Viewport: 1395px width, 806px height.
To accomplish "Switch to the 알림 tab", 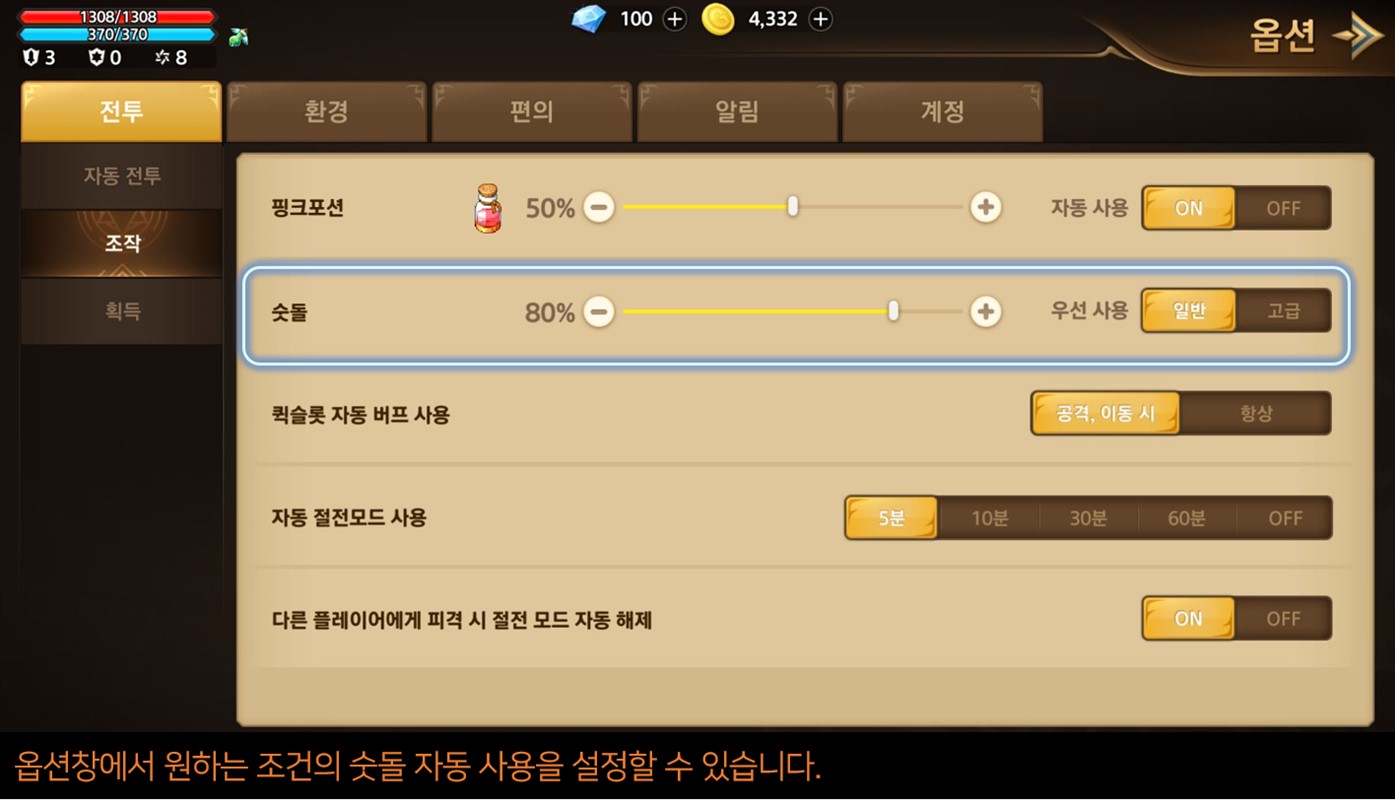I will point(737,111).
